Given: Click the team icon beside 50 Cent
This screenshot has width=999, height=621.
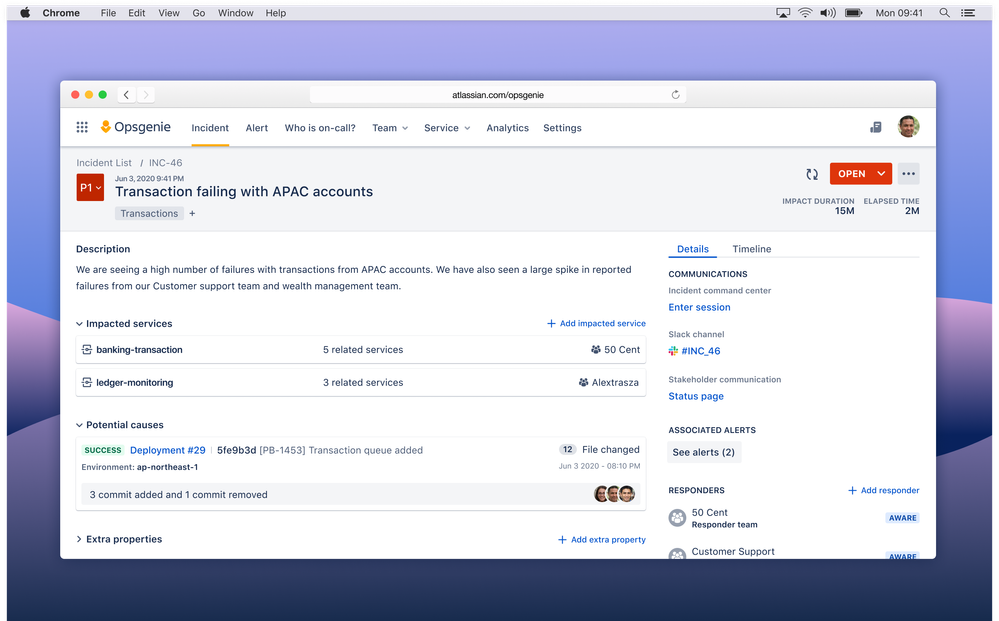Looking at the screenshot, I should [x=596, y=350].
